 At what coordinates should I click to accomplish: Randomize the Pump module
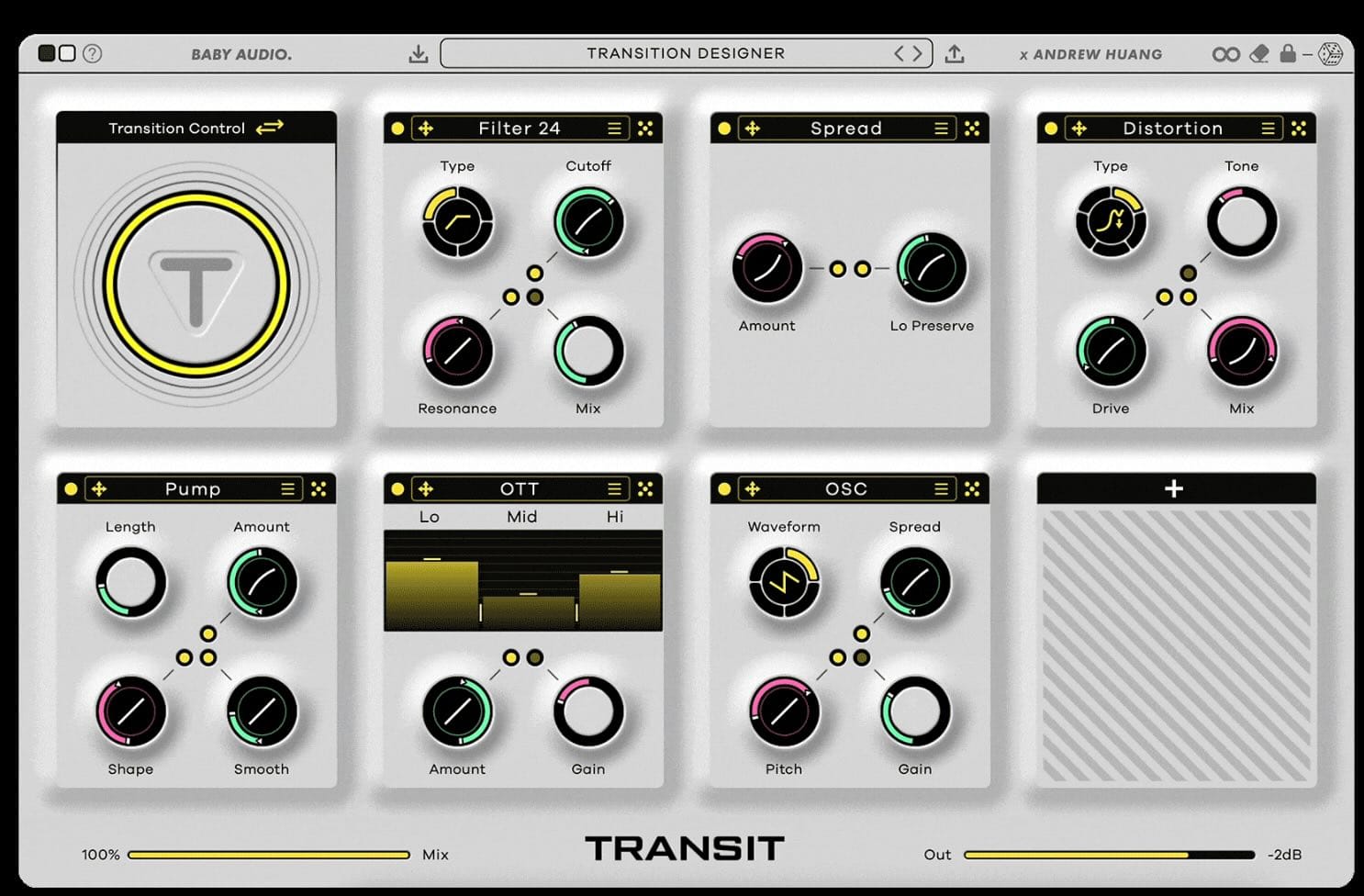pyautogui.click(x=319, y=489)
